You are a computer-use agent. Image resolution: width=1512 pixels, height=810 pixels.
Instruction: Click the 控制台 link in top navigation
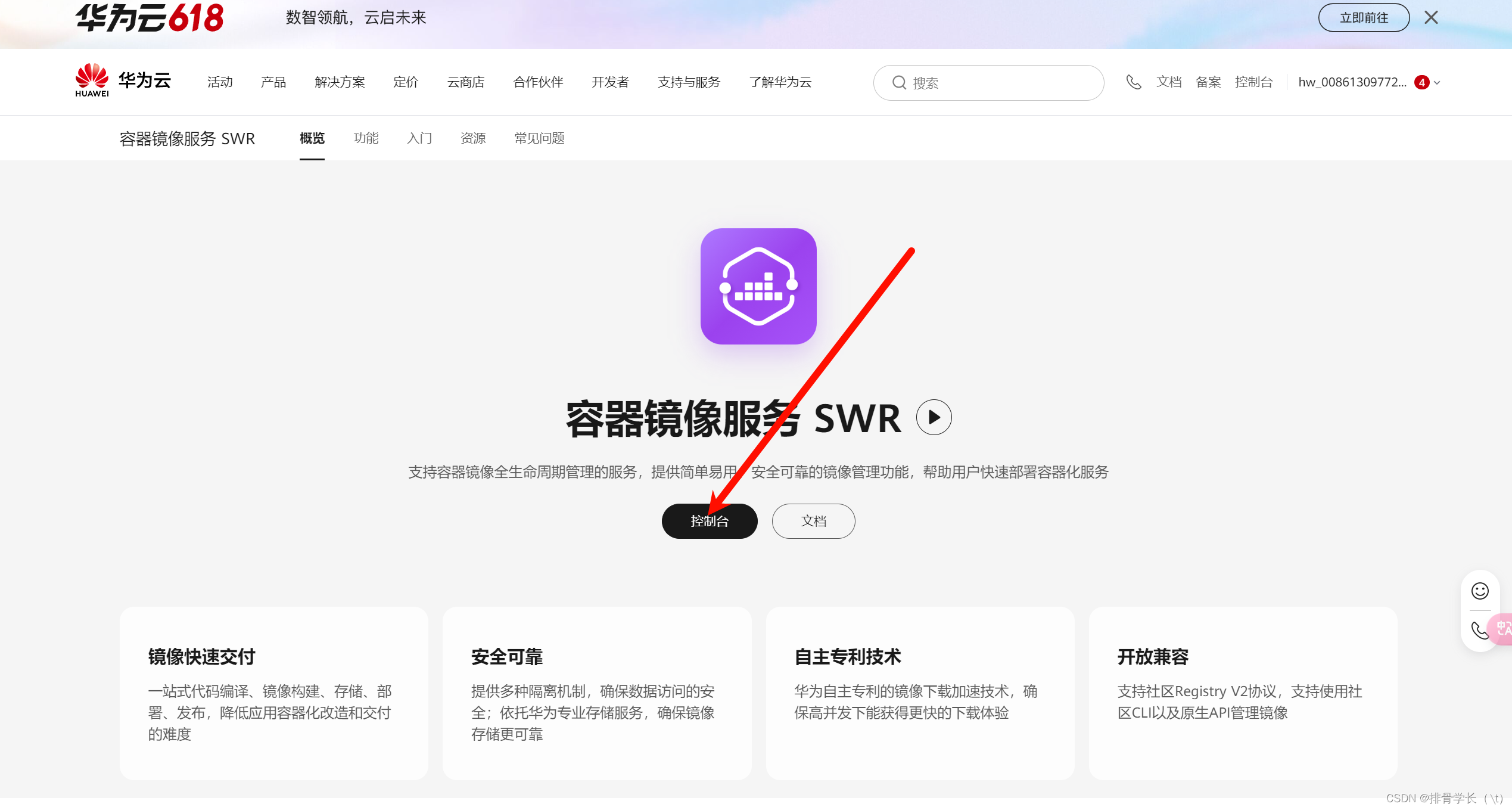[1253, 82]
